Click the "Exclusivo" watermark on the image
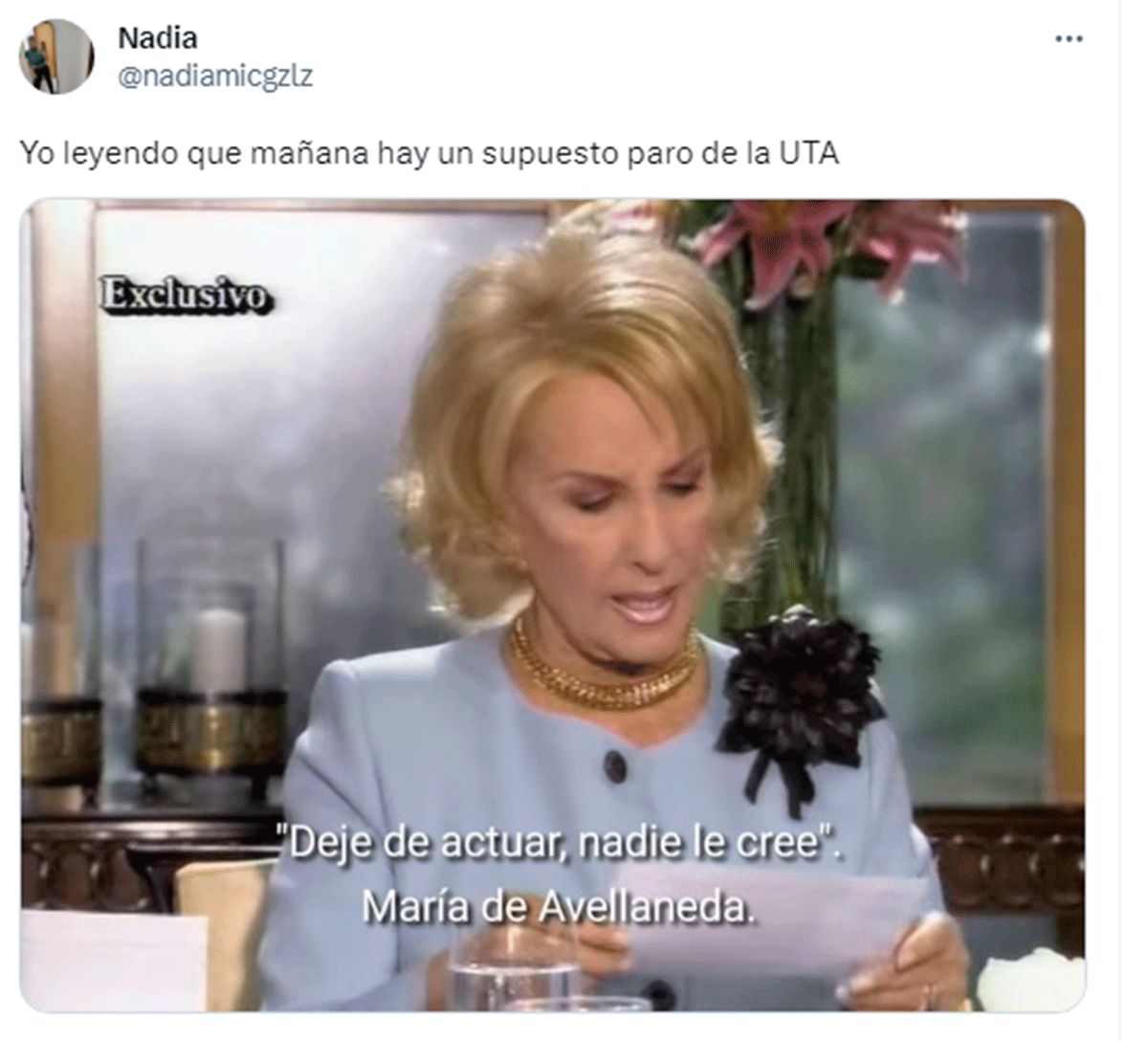Image resolution: width=1148 pixels, height=1041 pixels. coord(186,294)
